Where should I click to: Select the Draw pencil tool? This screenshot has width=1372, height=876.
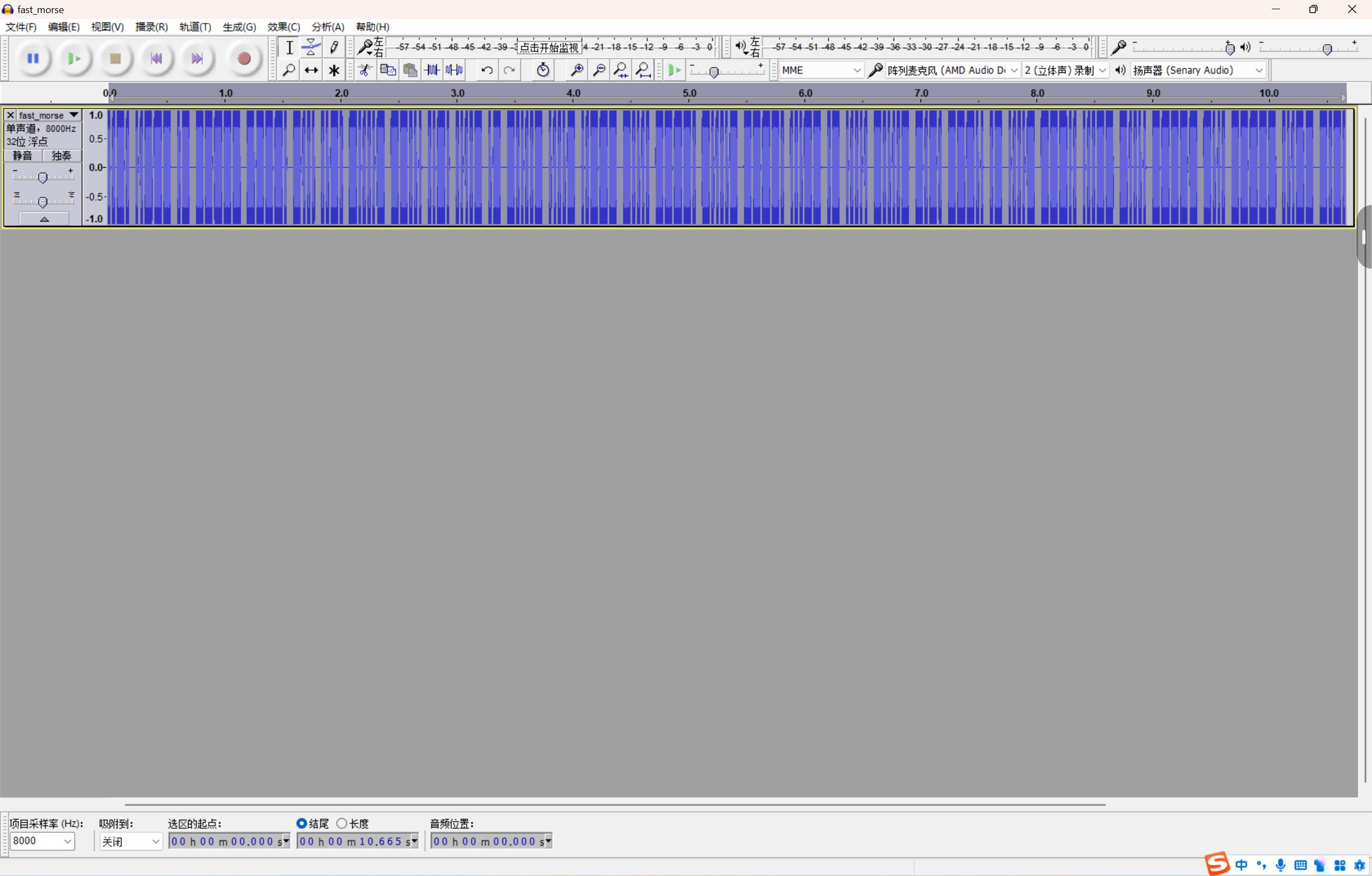(334, 47)
